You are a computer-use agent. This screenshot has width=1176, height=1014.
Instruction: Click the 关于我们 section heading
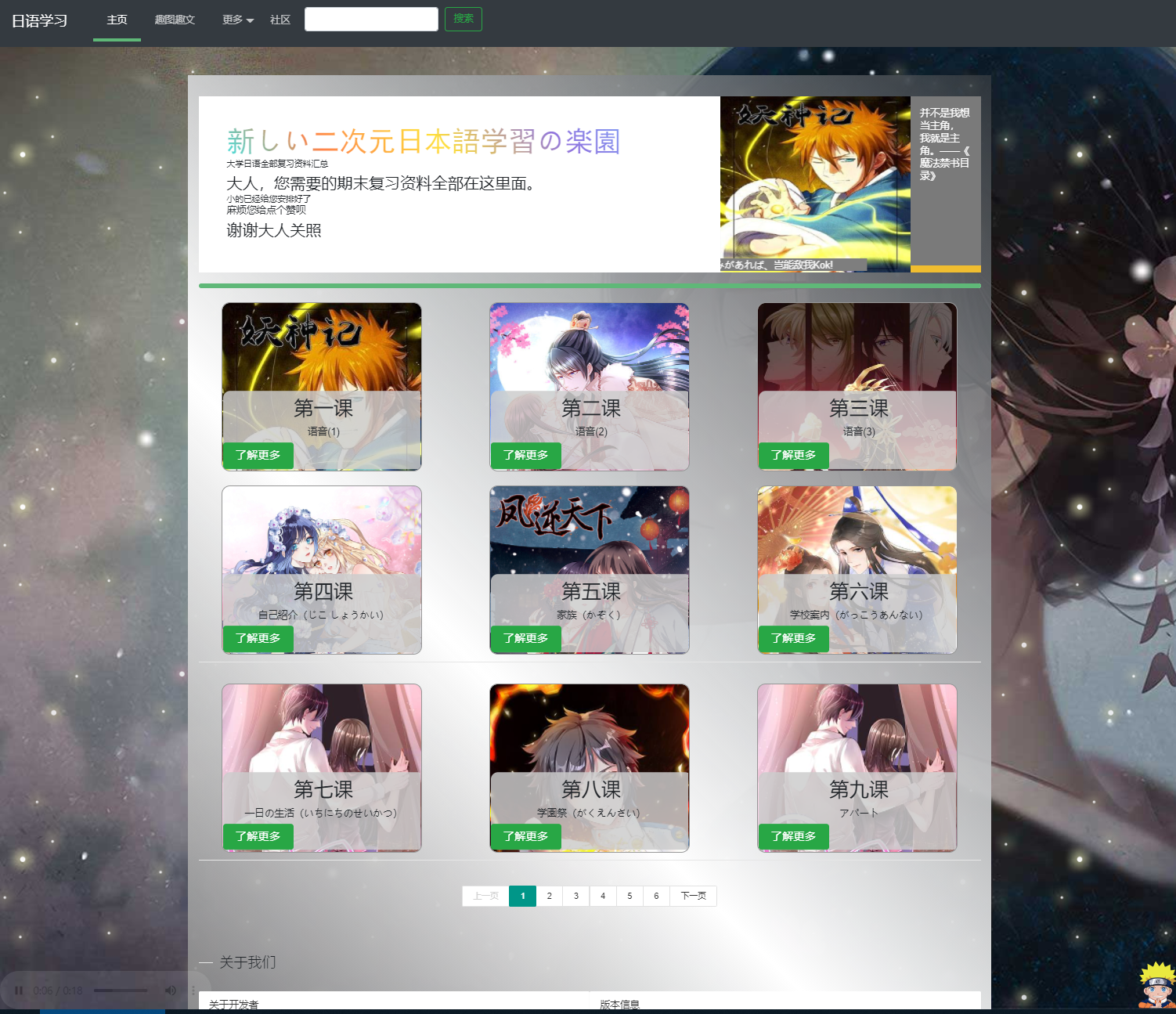coord(247,962)
